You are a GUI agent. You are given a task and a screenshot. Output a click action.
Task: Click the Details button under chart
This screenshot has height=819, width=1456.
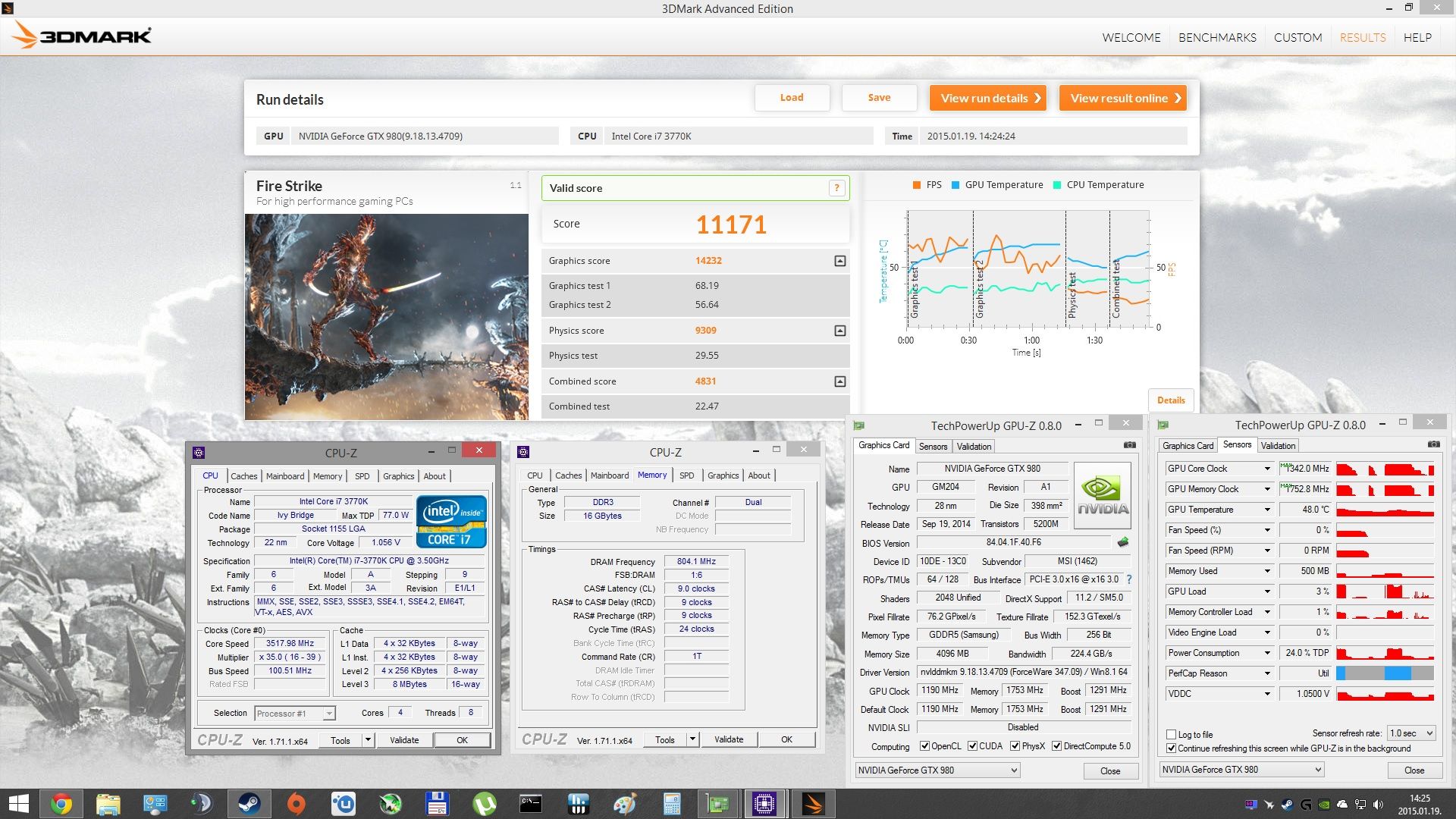pos(1171,400)
